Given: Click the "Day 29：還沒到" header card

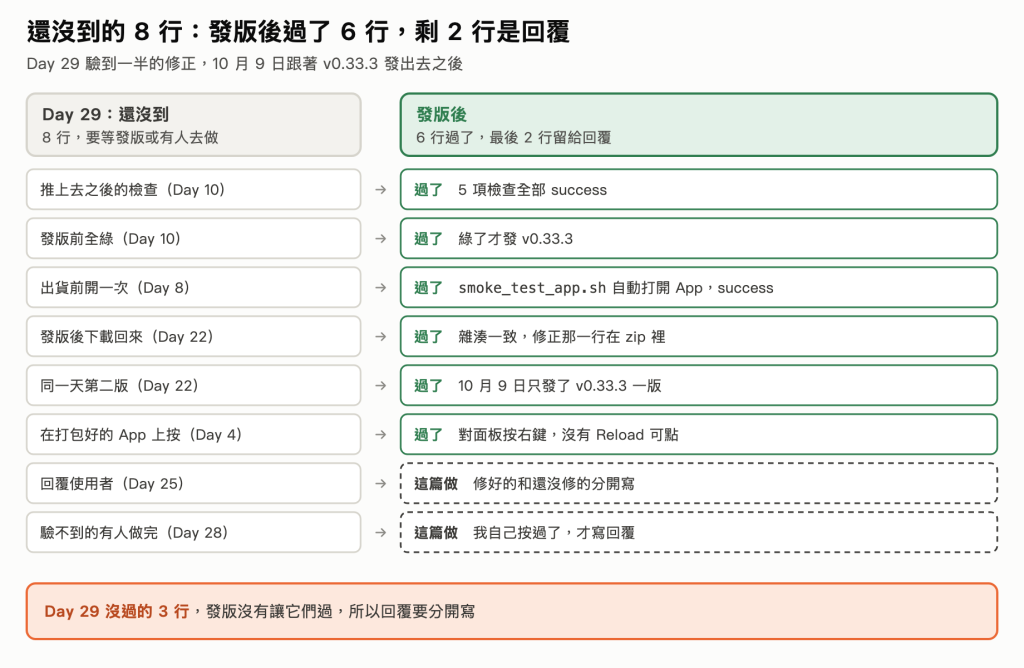Looking at the screenshot, I should (x=193, y=125).
